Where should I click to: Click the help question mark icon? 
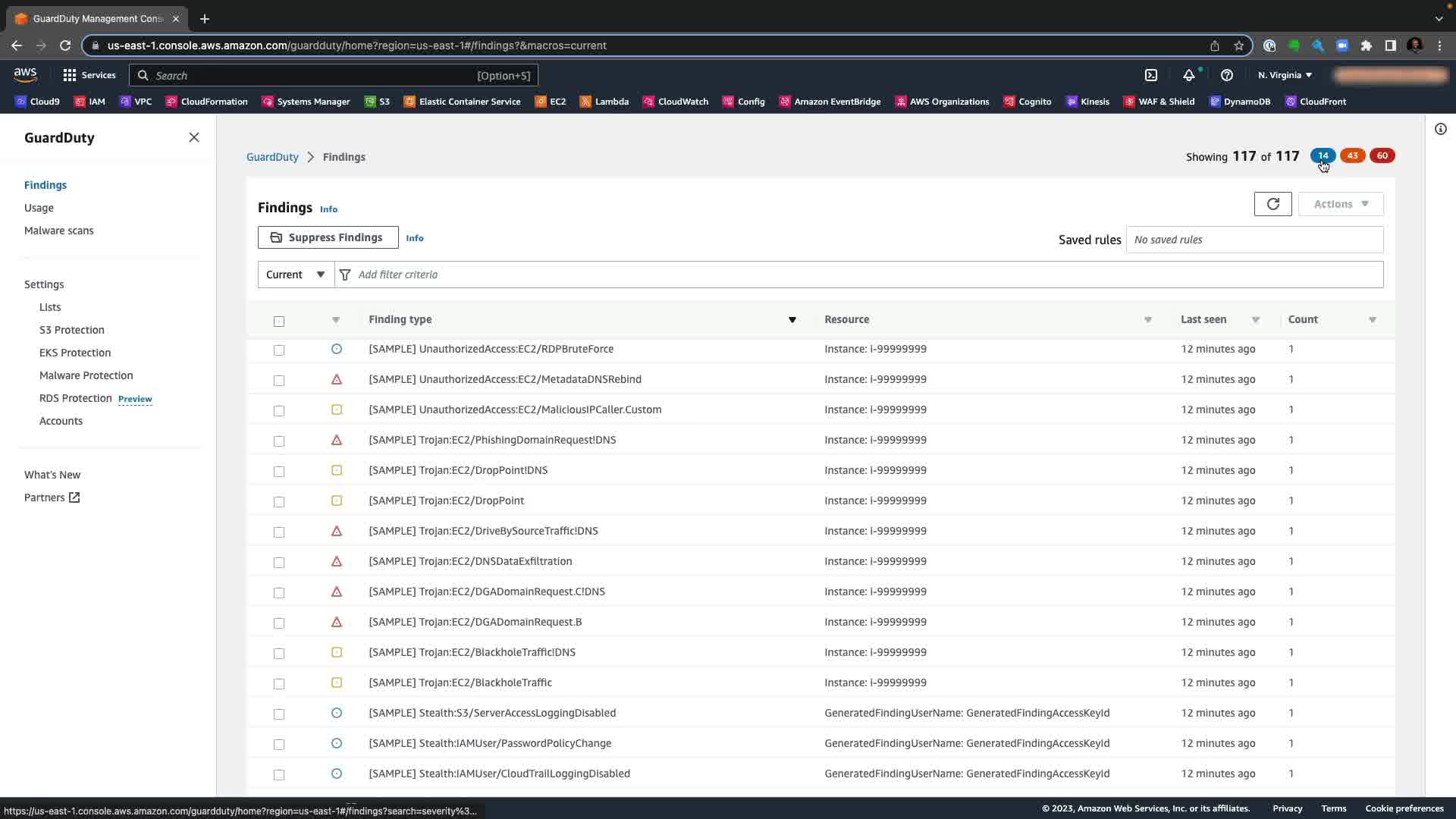point(1226,75)
